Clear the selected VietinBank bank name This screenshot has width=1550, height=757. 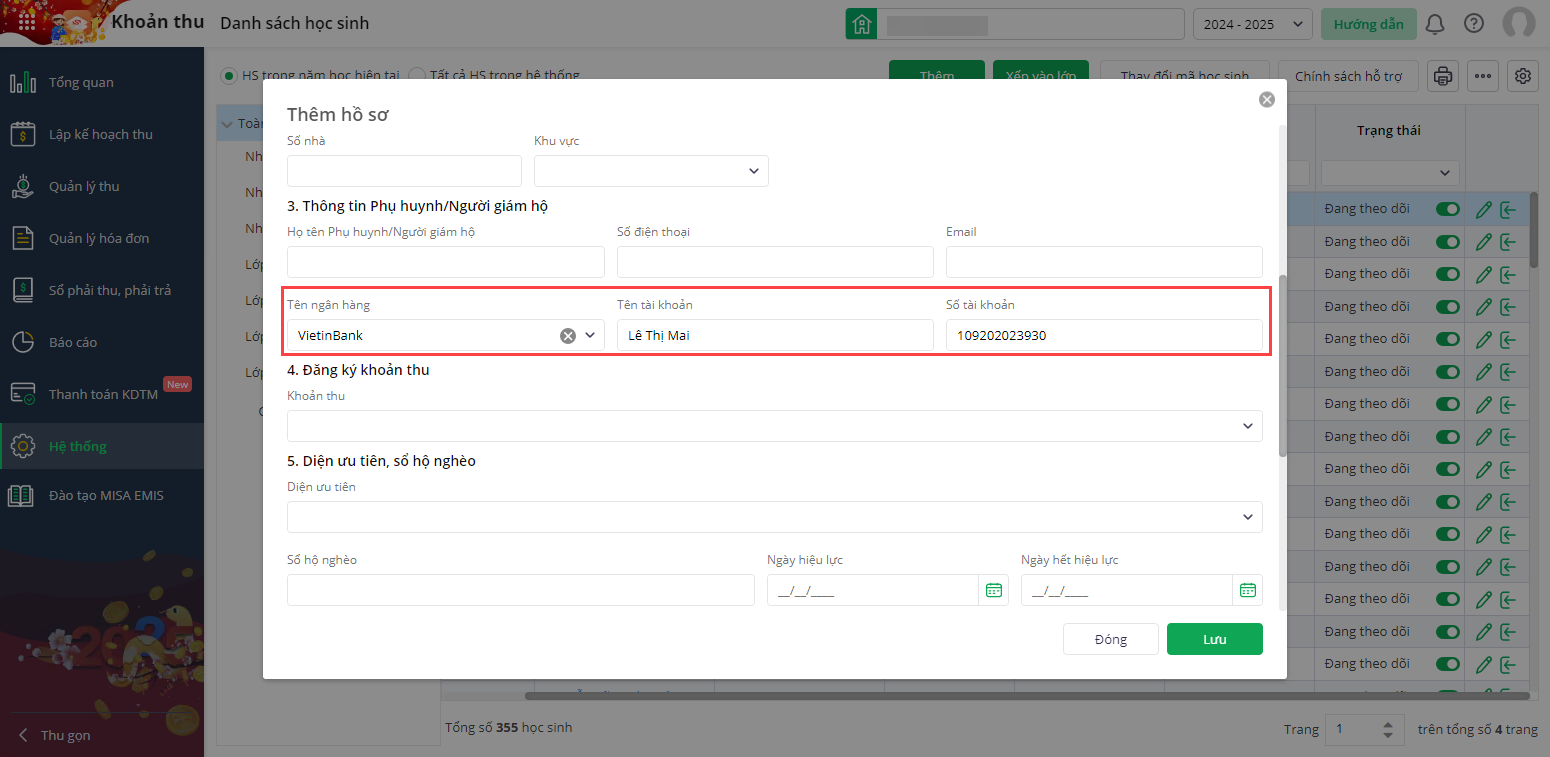pos(568,336)
